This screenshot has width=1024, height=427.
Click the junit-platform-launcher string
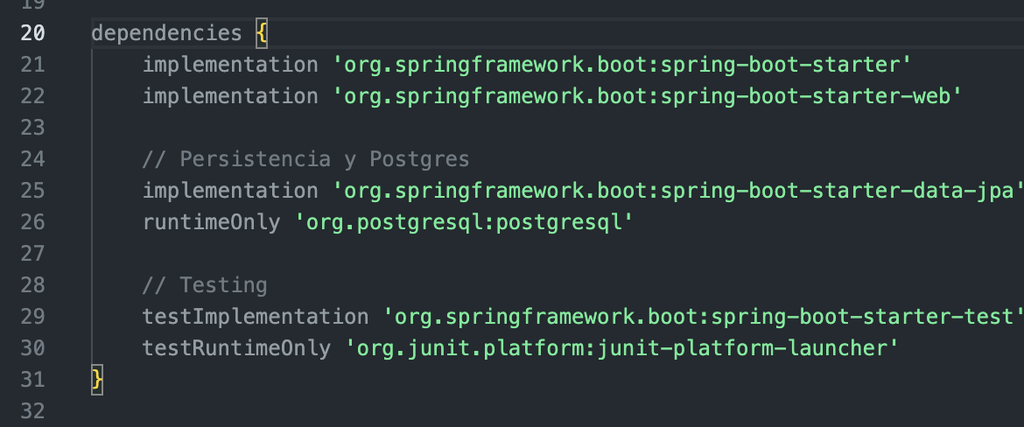pos(622,348)
